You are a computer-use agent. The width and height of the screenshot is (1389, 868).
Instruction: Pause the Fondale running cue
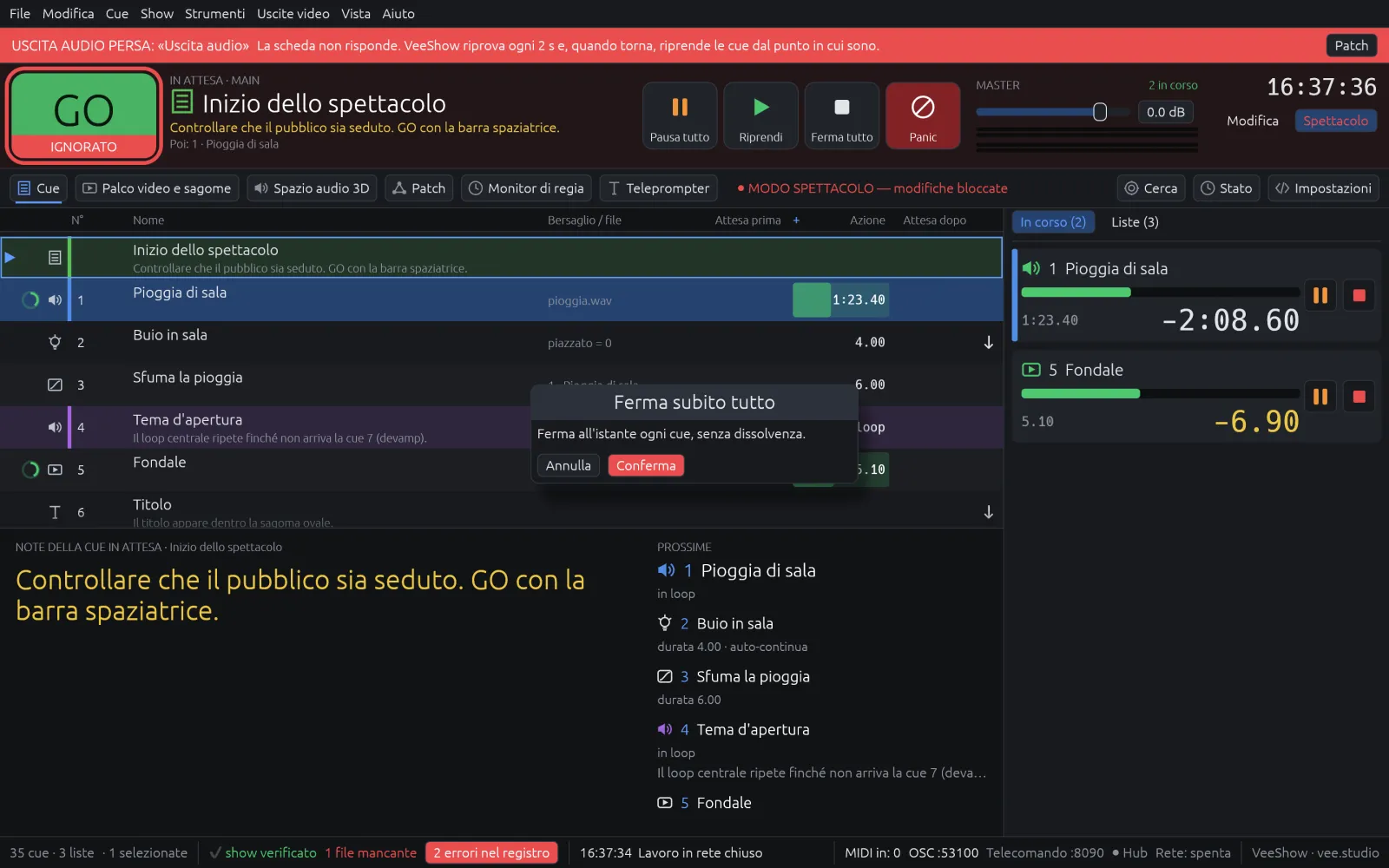(1320, 397)
